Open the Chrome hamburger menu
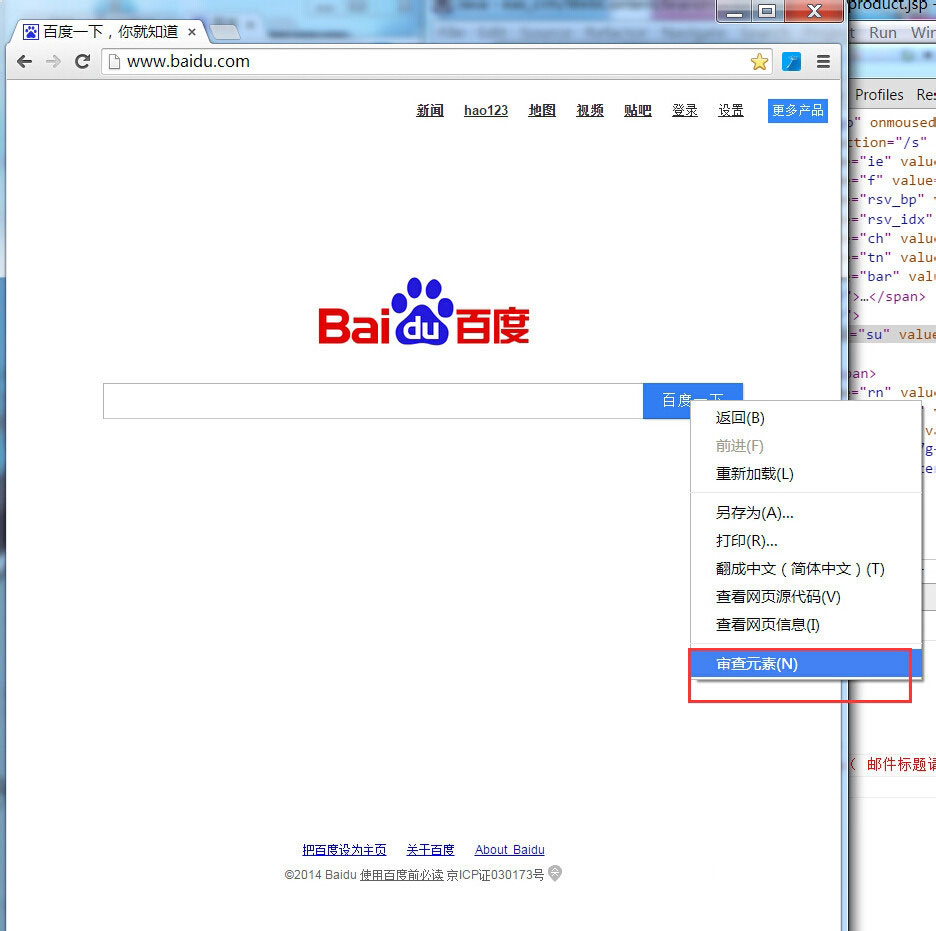Viewport: 936px width, 931px height. pyautogui.click(x=823, y=61)
